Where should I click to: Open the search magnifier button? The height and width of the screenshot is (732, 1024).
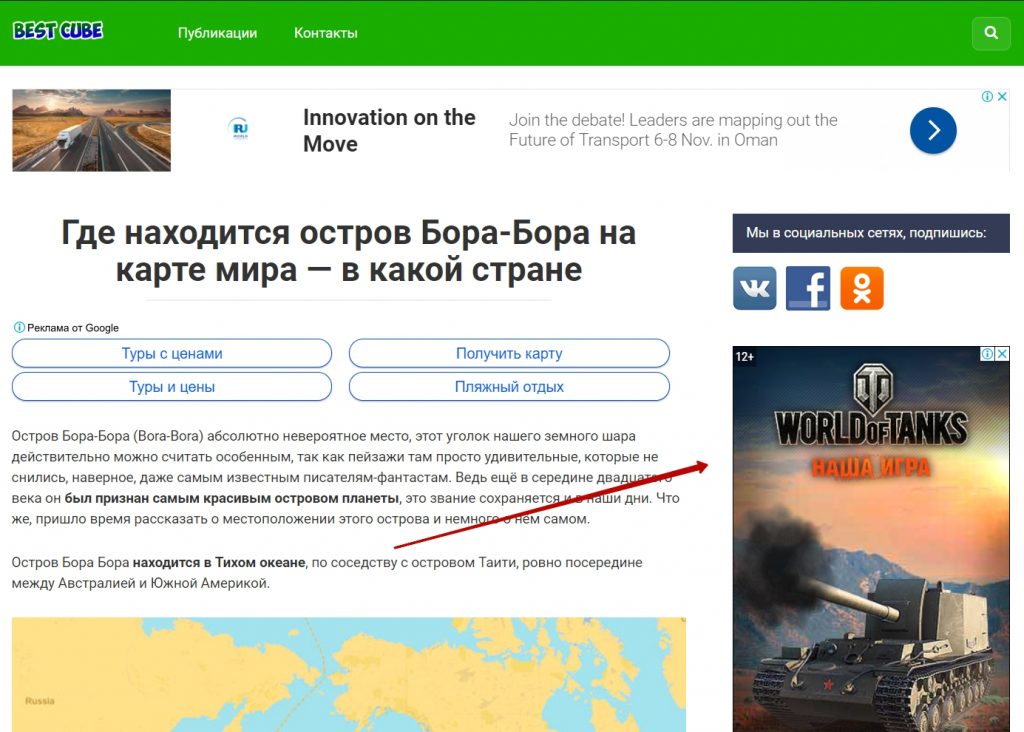click(991, 33)
